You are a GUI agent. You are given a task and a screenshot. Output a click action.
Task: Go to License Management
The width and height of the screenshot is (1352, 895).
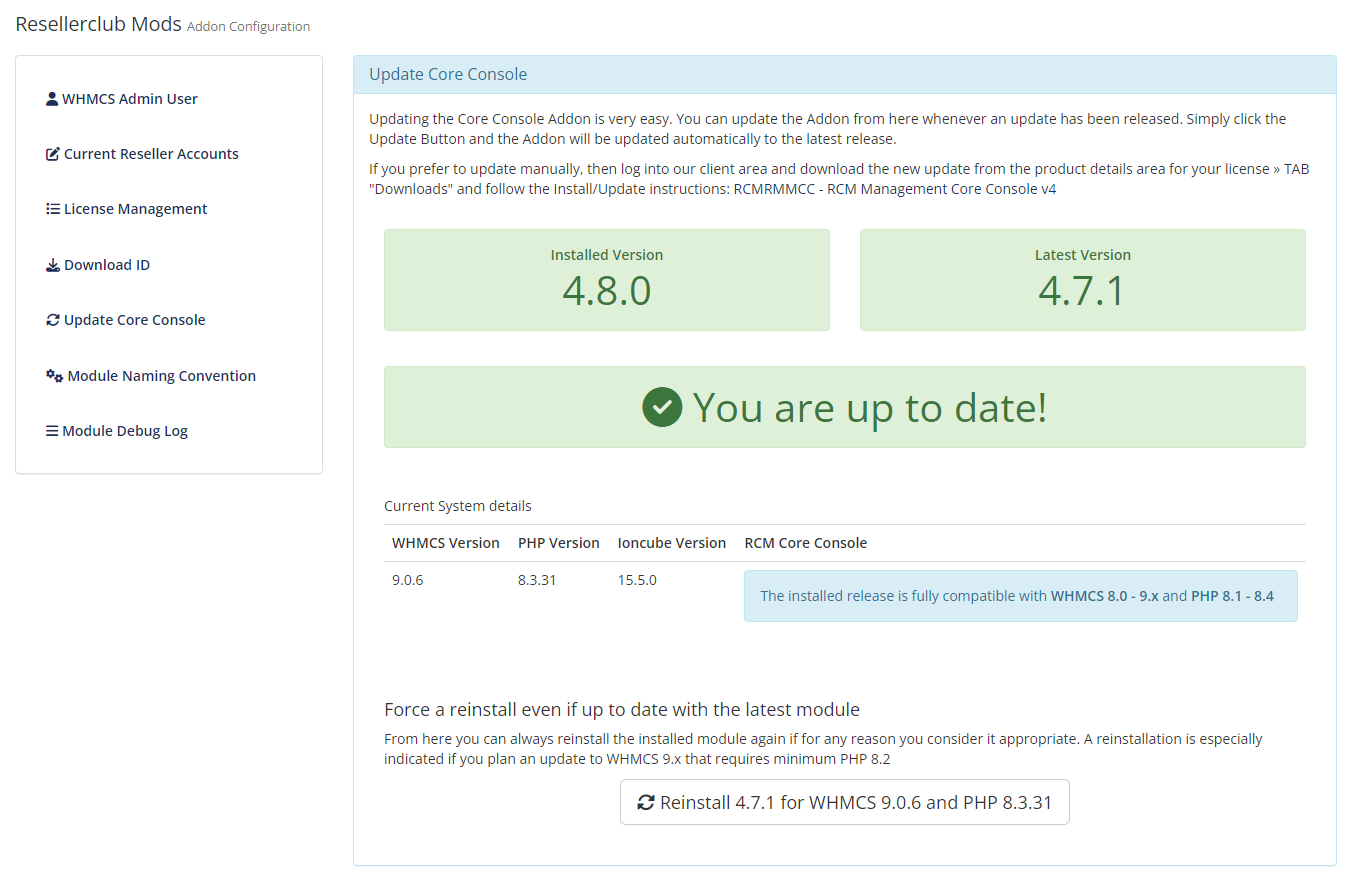(127, 209)
